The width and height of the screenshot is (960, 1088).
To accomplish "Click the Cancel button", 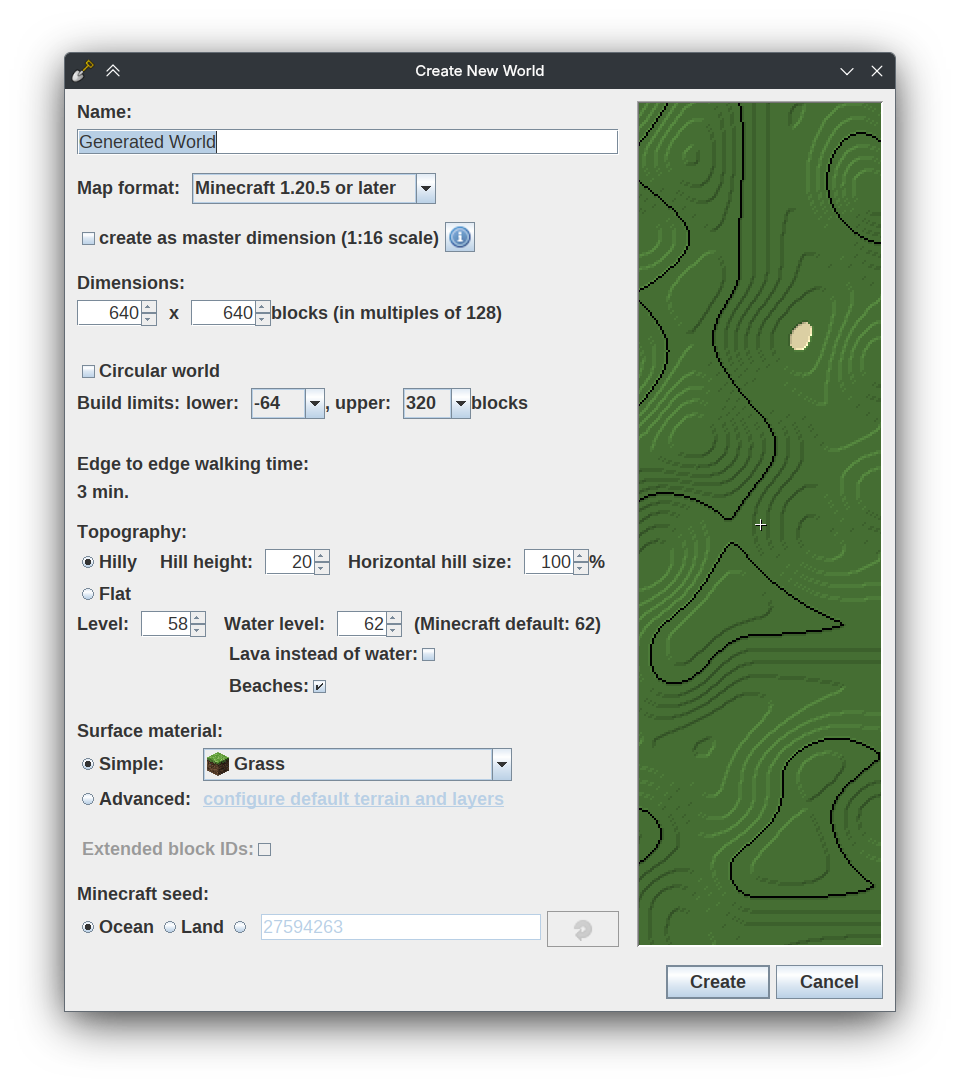I will click(x=828, y=982).
